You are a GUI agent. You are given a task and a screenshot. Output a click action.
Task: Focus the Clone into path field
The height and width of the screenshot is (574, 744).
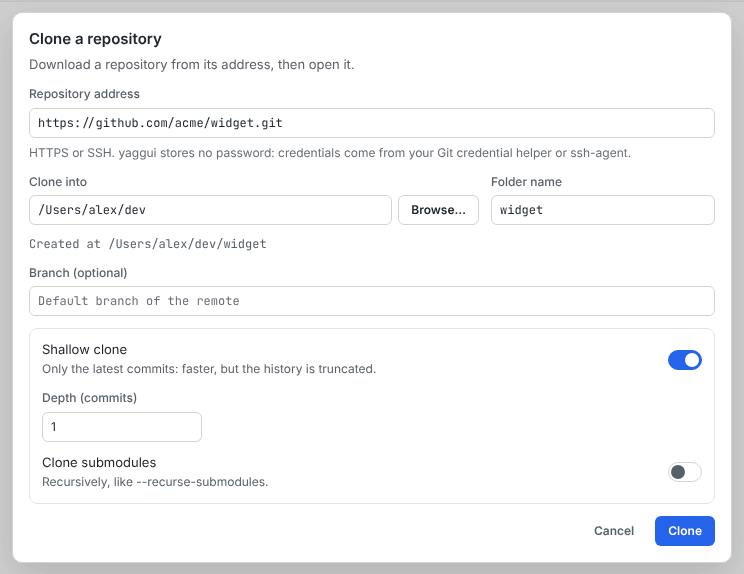click(210, 210)
